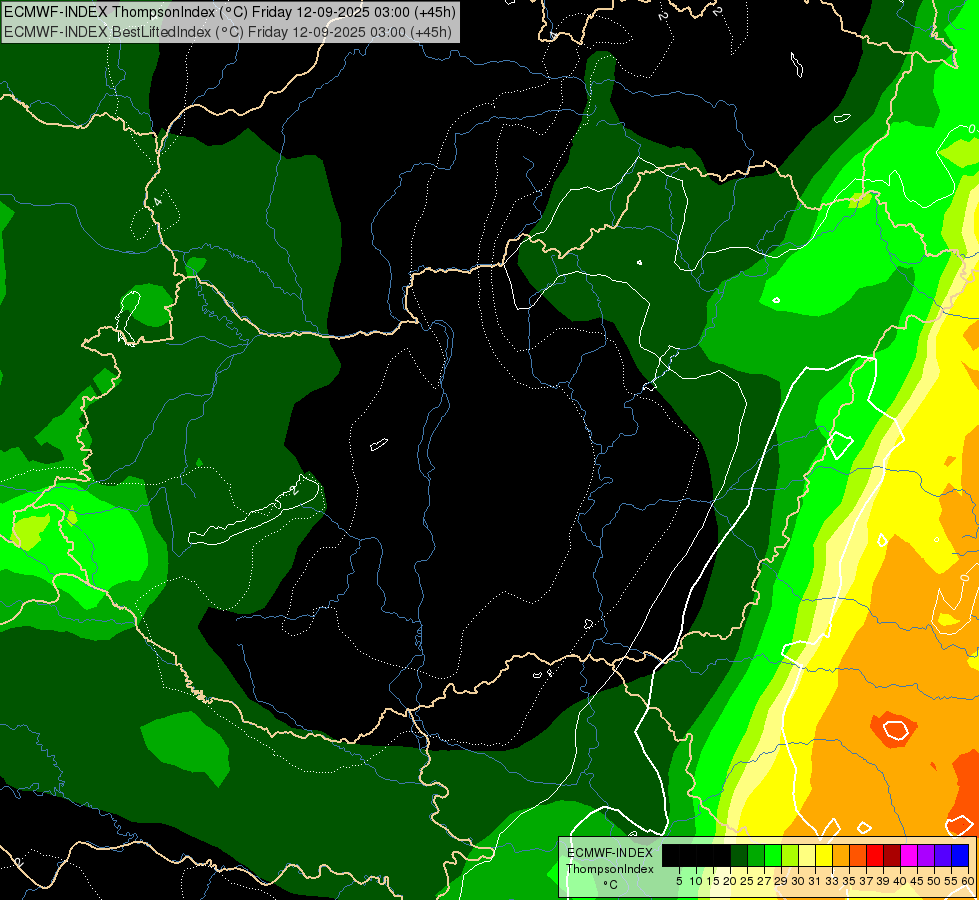Click the value 60 on the legend scale
Viewport: 979px width, 900px height.
tap(968, 881)
